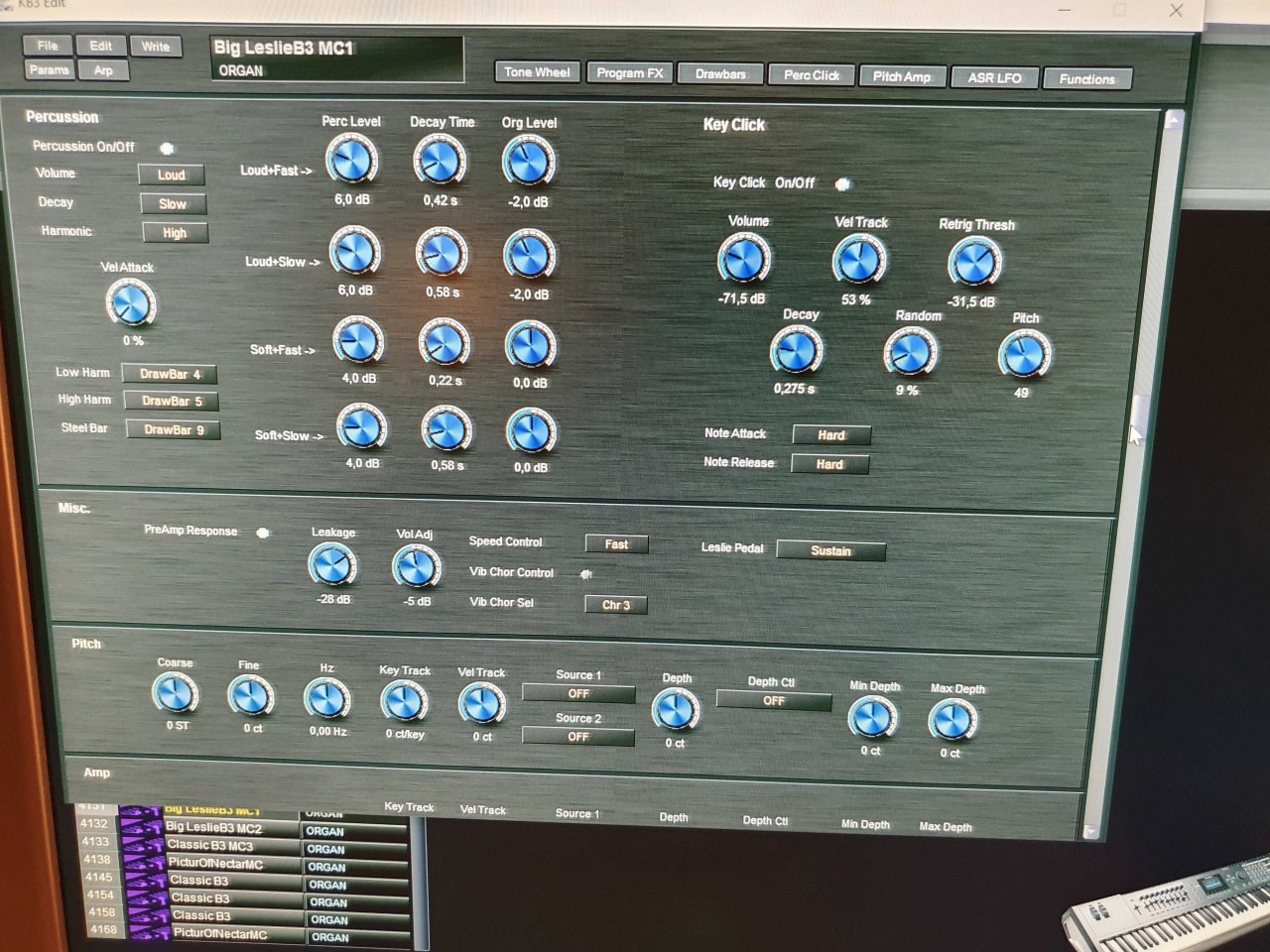Click the Pitch Min Depth knob

pyautogui.click(x=872, y=718)
